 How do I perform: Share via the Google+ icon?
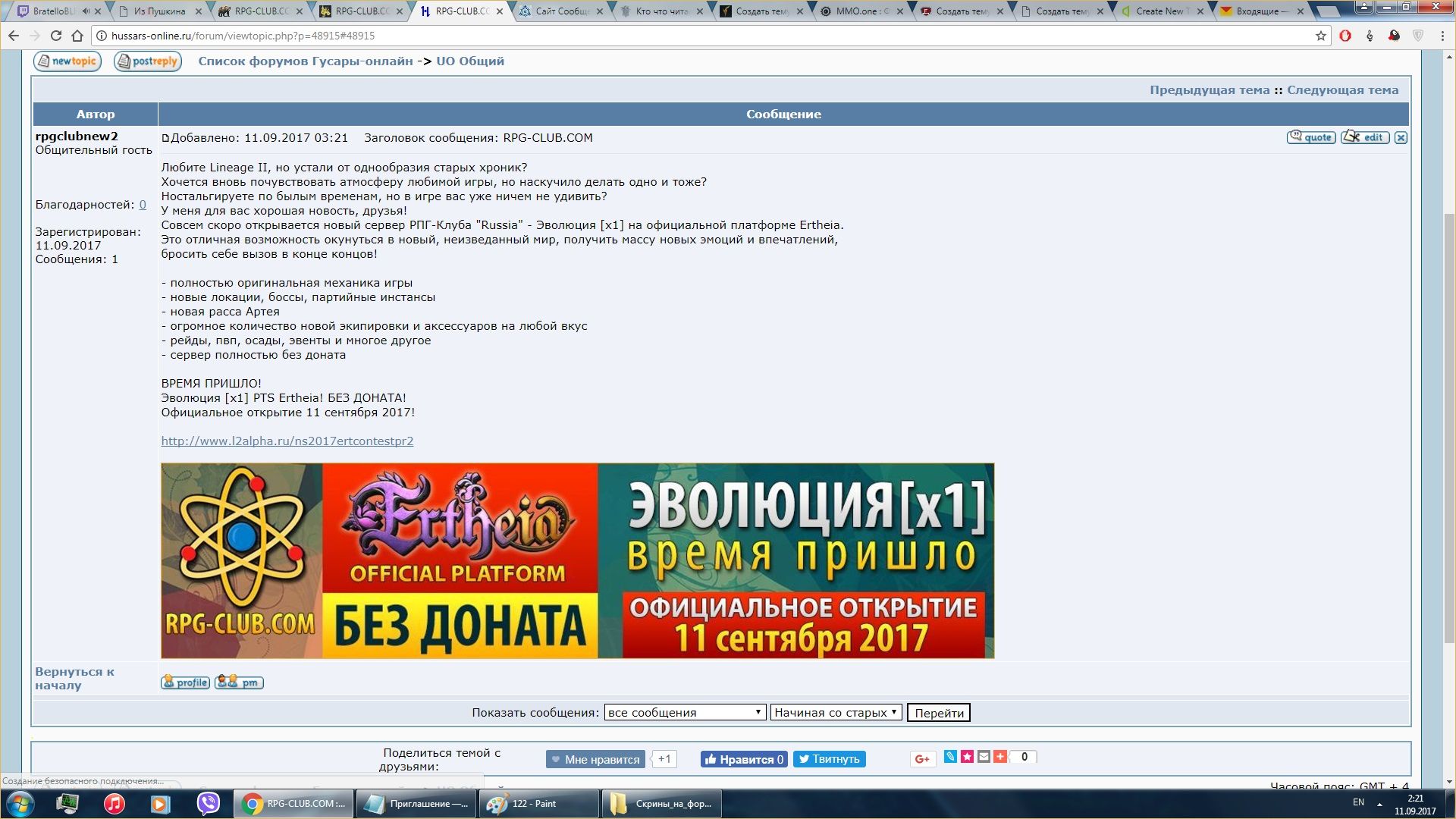pos(923,759)
